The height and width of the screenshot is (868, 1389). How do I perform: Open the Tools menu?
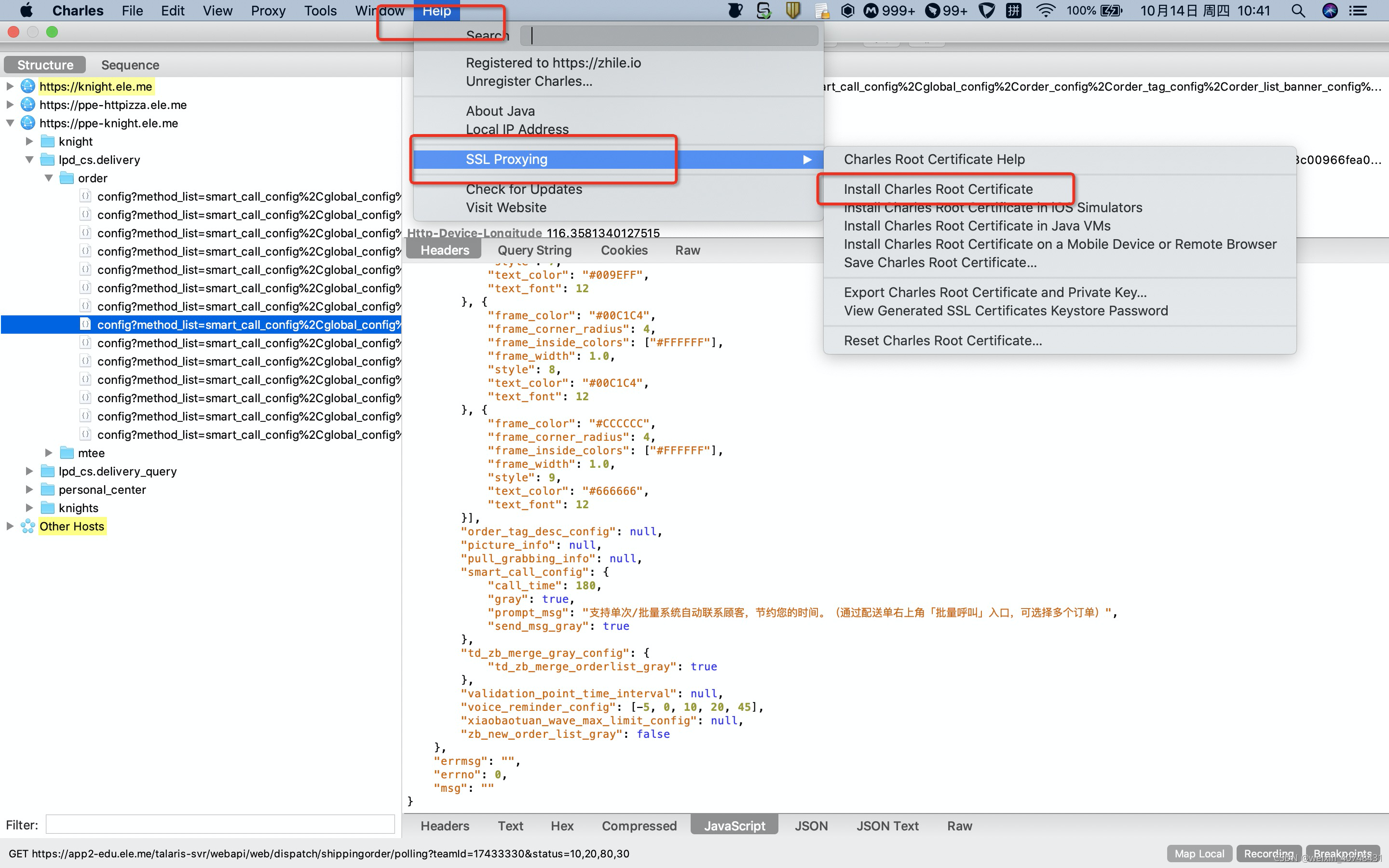pyautogui.click(x=320, y=10)
